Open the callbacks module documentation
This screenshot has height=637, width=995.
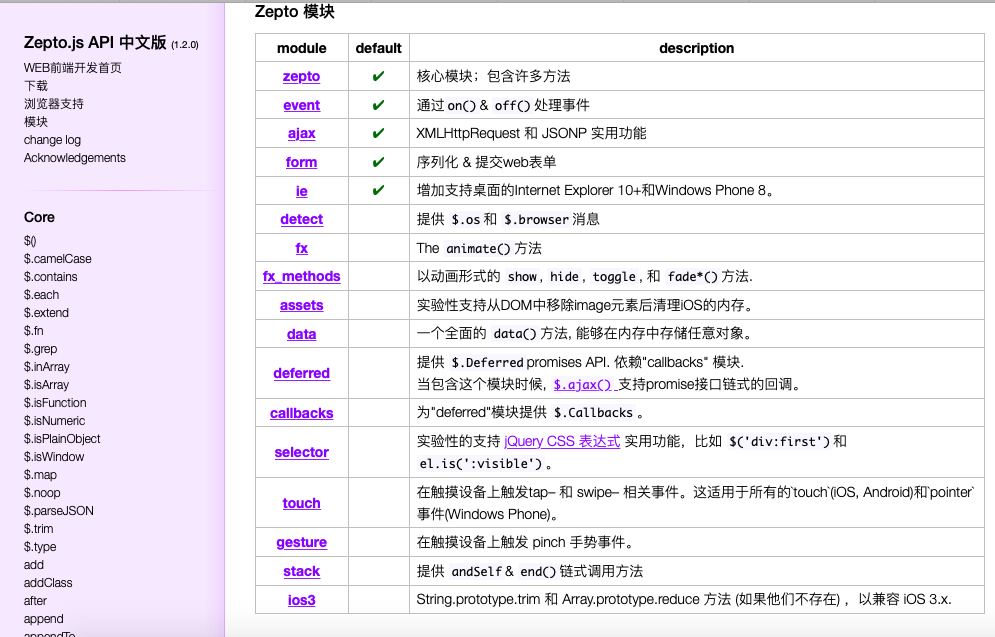click(301, 413)
